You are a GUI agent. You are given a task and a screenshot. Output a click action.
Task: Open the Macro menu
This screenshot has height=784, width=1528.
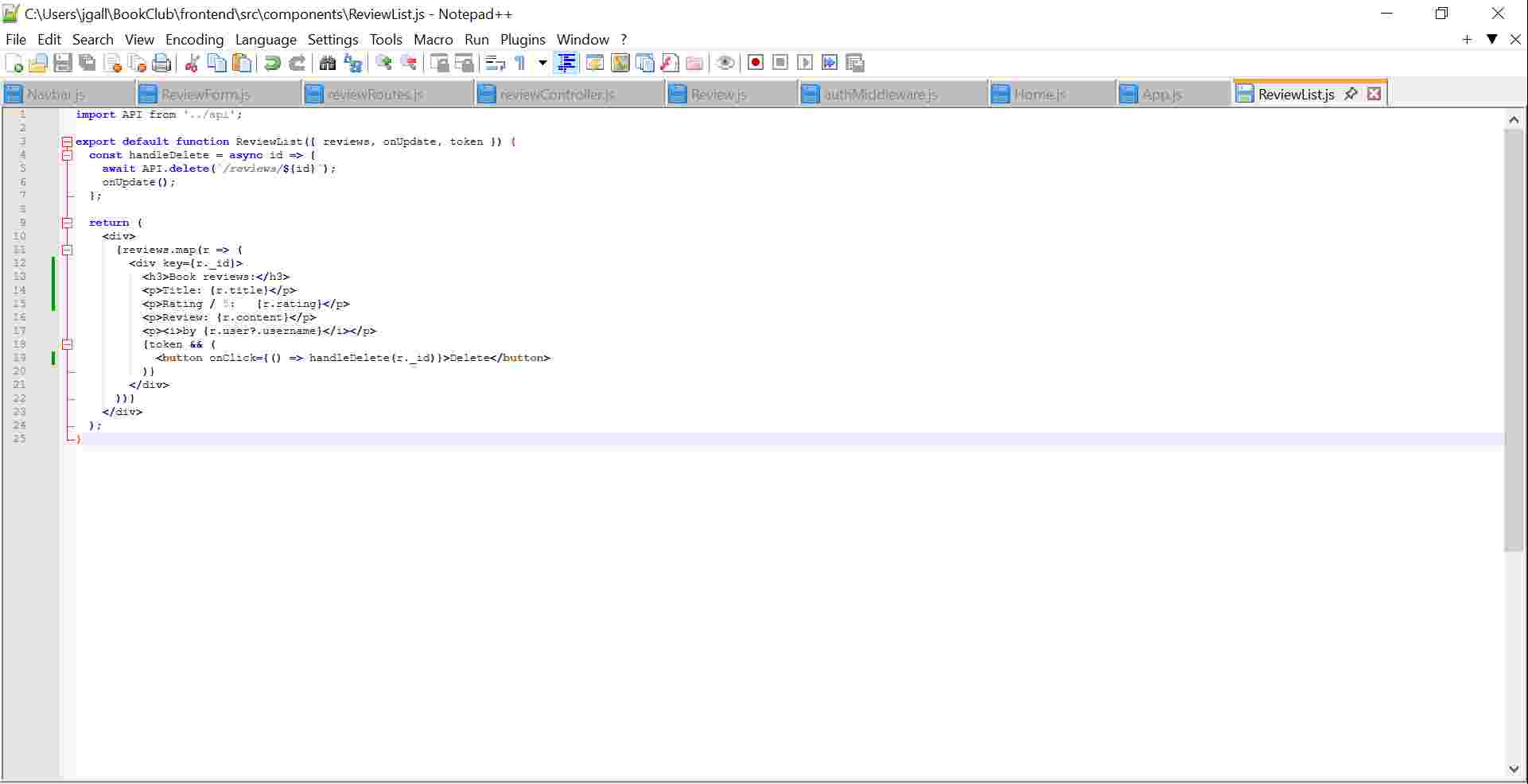click(x=434, y=39)
